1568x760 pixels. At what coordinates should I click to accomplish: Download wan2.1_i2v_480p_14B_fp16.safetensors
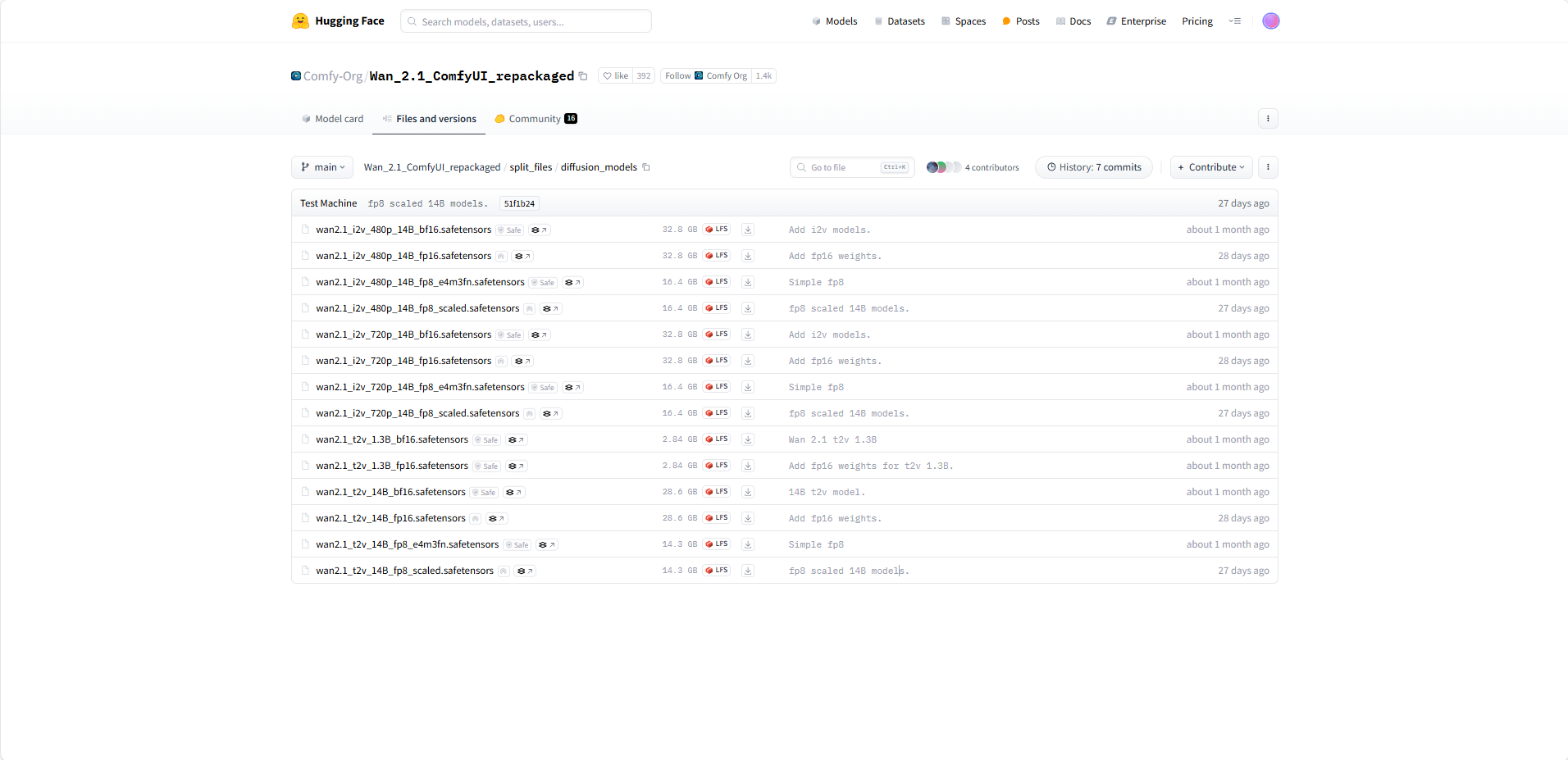748,256
